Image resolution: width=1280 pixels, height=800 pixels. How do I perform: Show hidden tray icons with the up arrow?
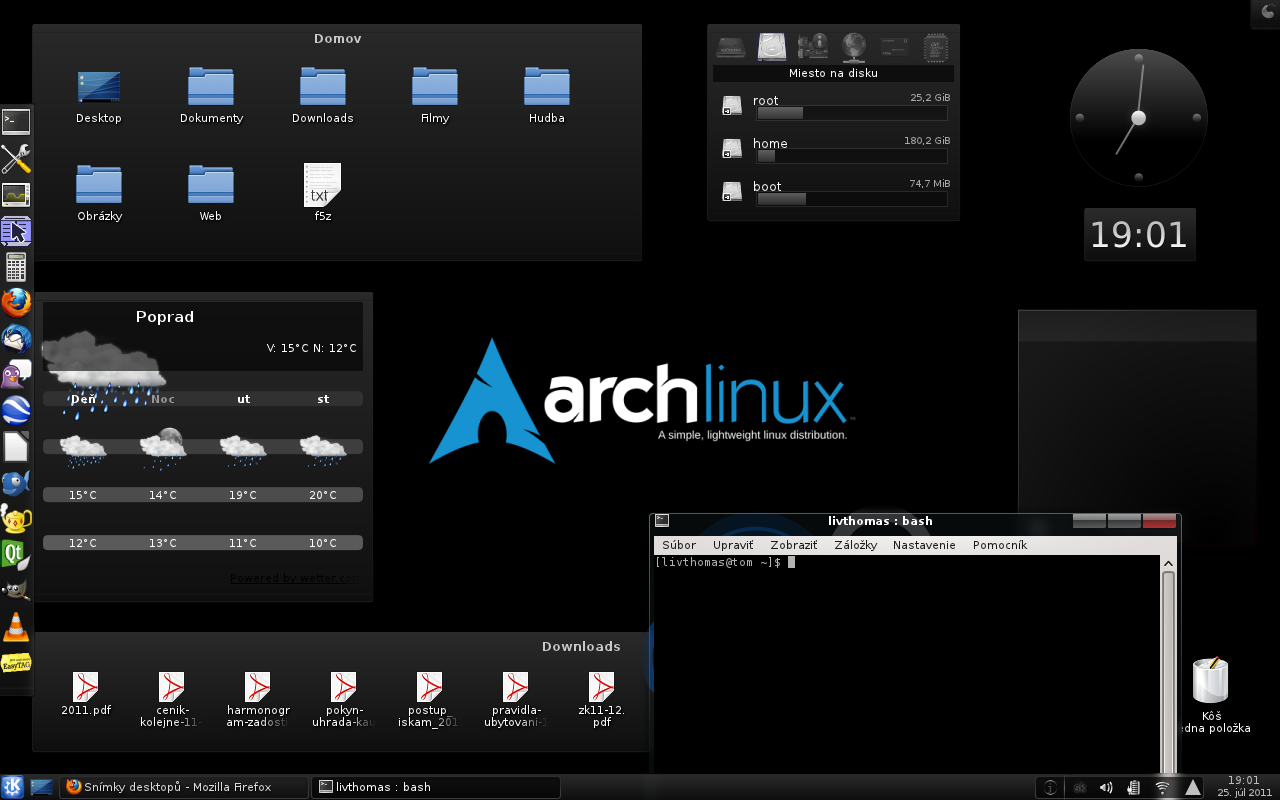click(1193, 788)
